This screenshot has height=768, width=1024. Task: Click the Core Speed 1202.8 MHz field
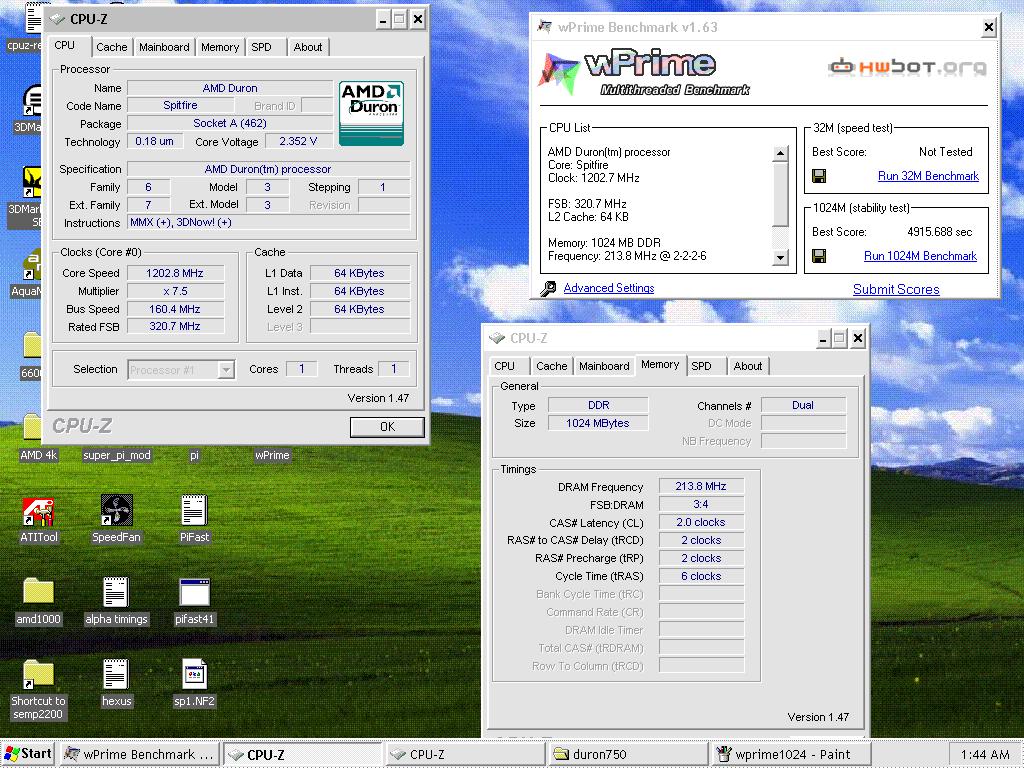point(175,273)
